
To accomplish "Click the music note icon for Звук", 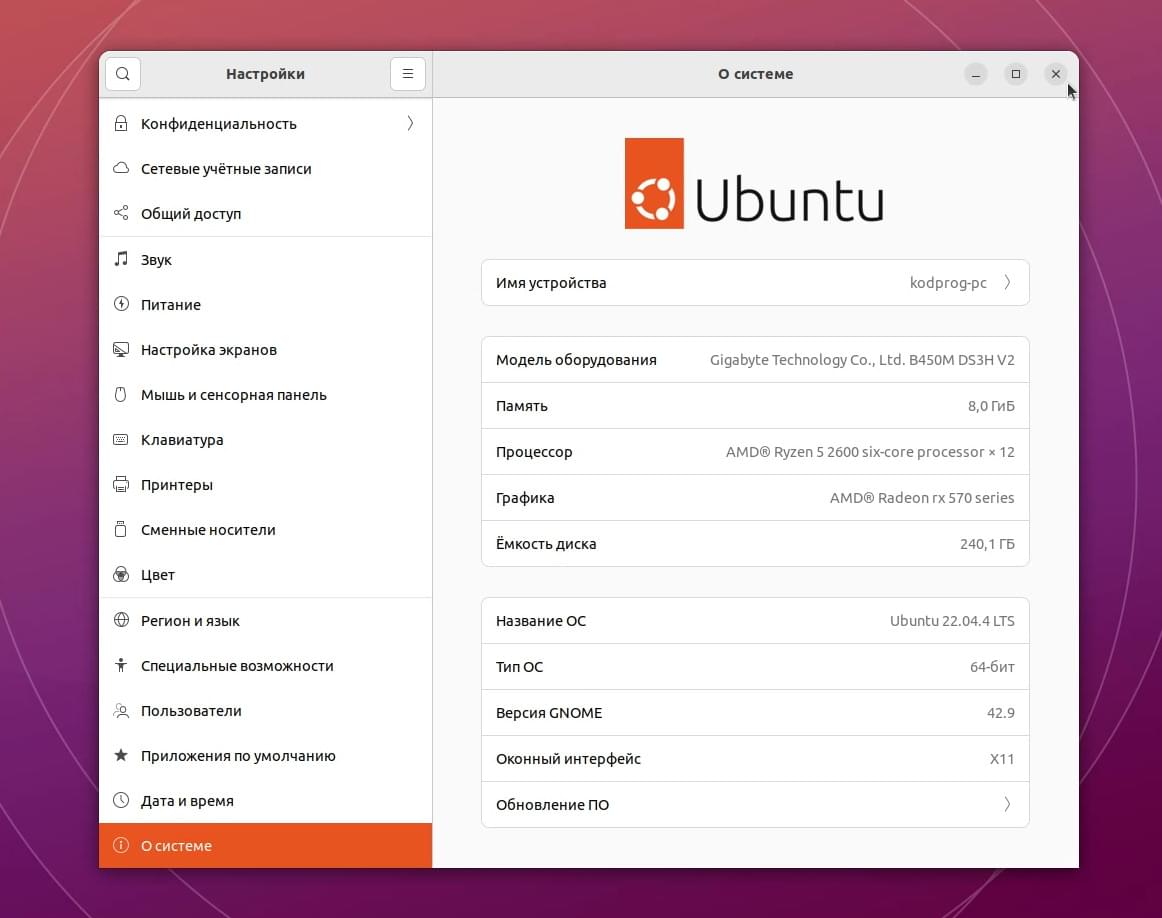I will click(121, 259).
